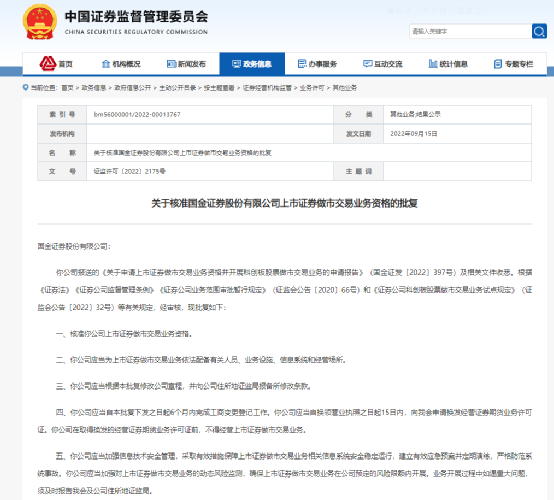Open the 互动交流 navigation tab

click(x=383, y=64)
